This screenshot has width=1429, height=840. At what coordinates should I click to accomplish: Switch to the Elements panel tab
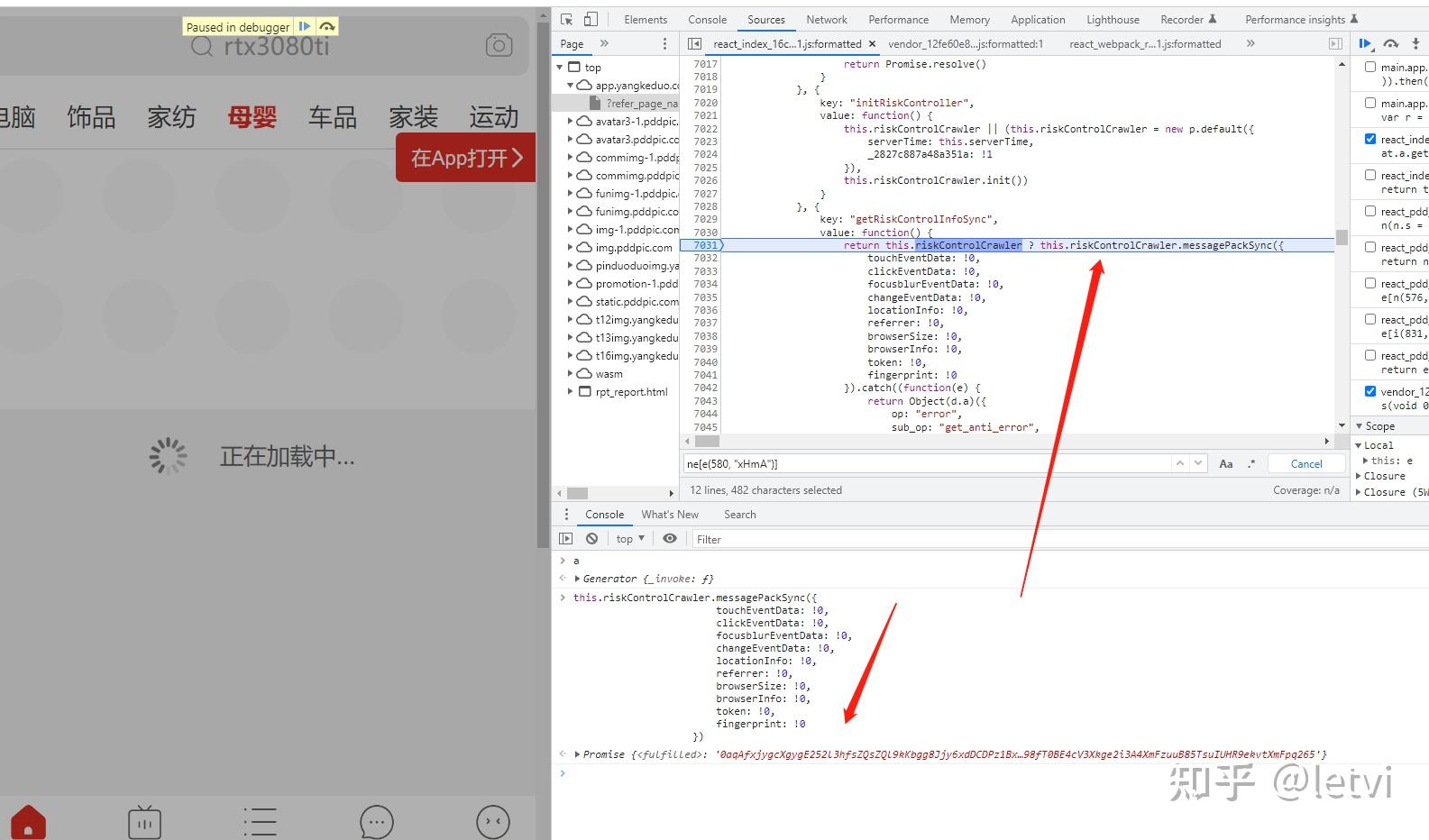click(646, 19)
